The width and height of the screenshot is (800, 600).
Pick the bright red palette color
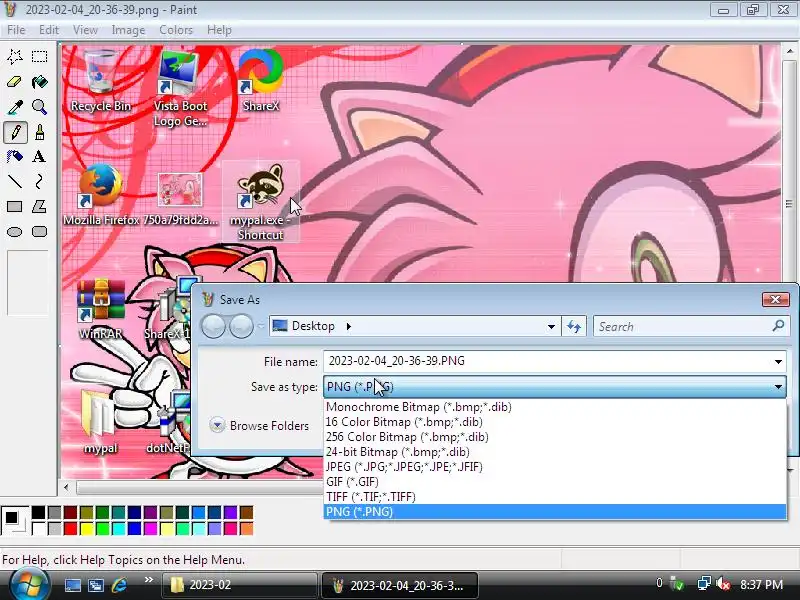pyautogui.click(x=70, y=529)
